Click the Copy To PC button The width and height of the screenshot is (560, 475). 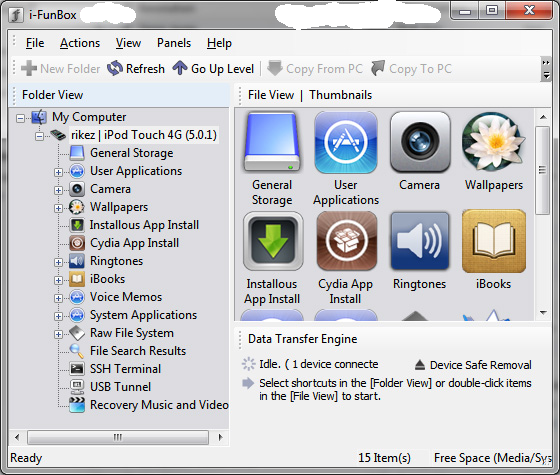[411, 69]
